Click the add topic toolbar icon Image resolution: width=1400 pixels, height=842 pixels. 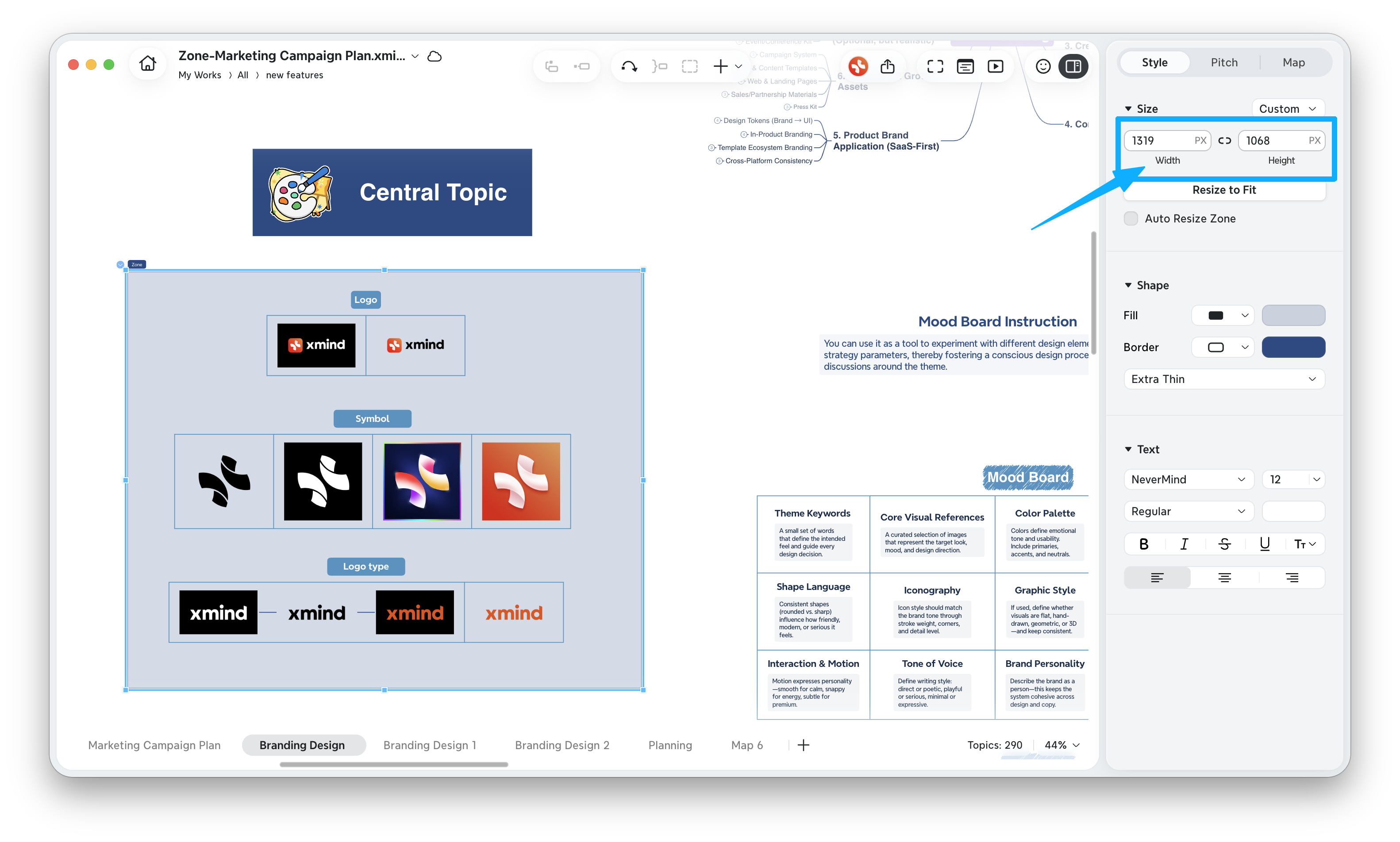click(582, 66)
